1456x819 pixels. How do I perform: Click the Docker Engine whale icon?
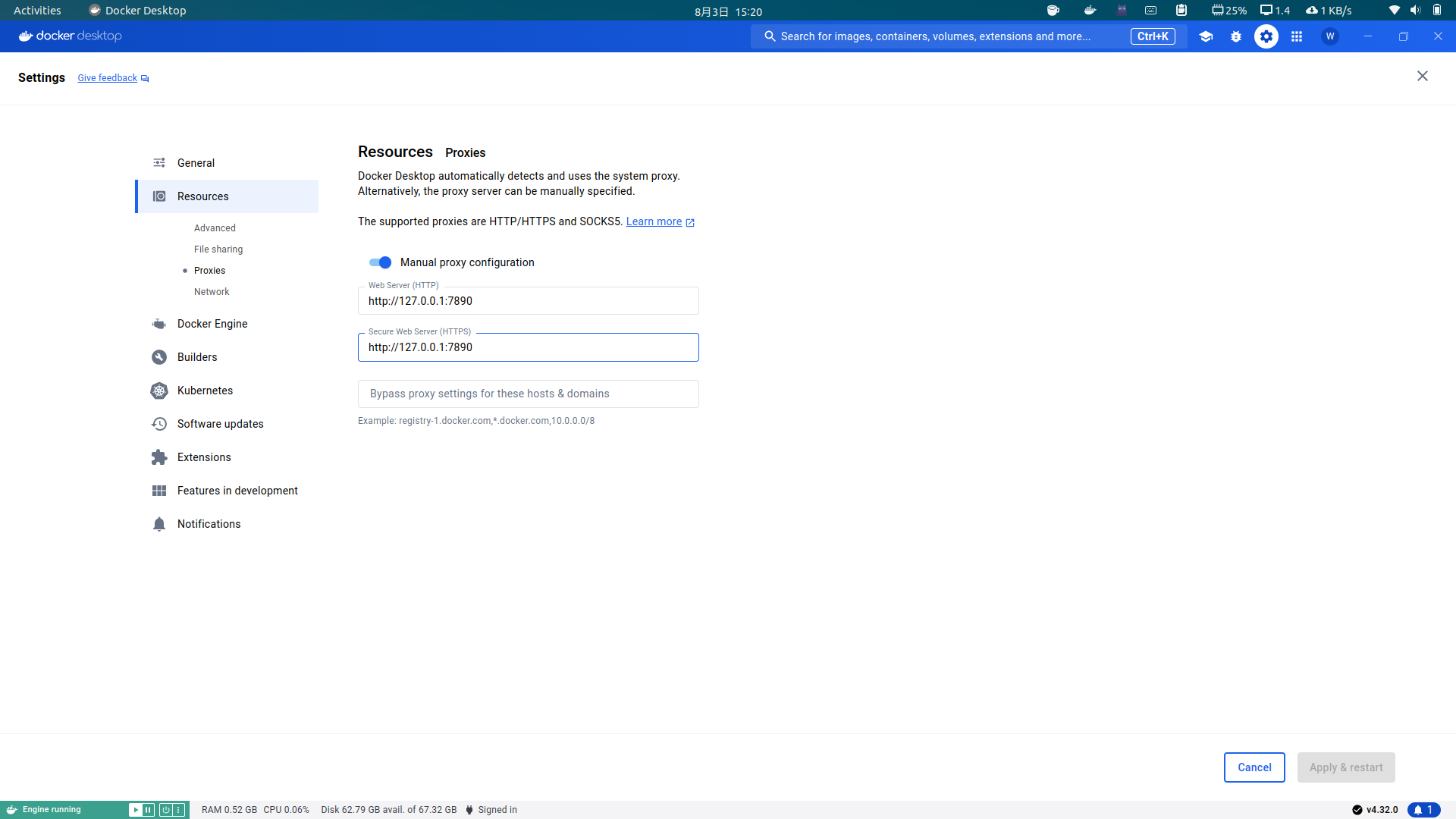coord(159,324)
